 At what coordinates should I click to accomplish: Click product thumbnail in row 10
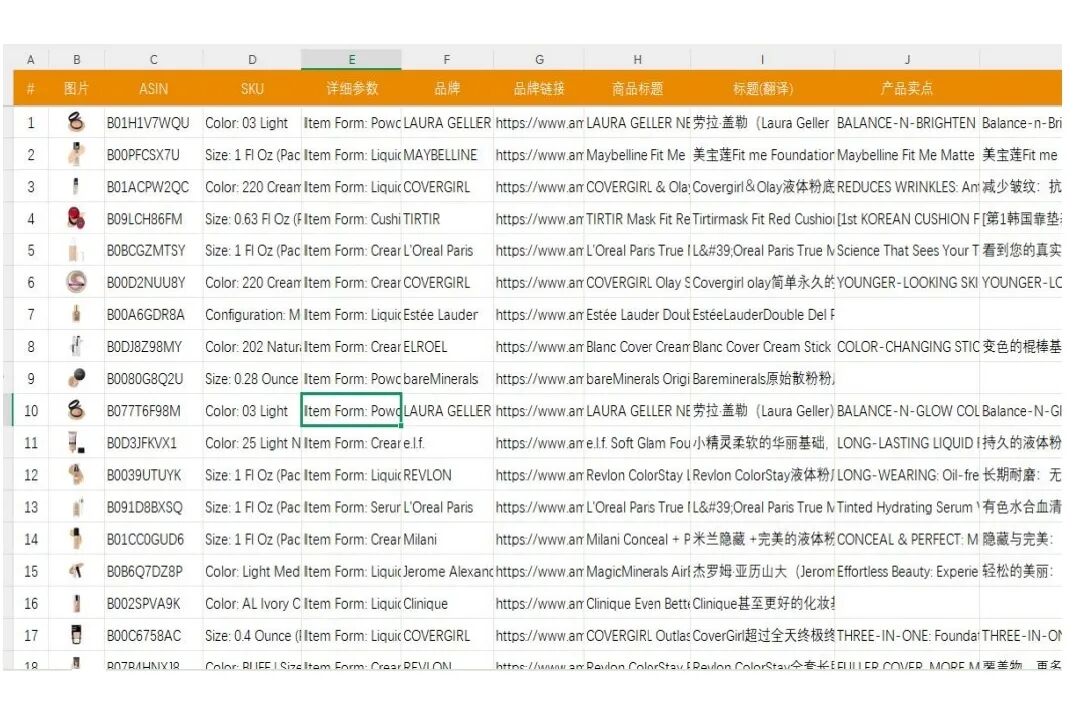[76, 410]
